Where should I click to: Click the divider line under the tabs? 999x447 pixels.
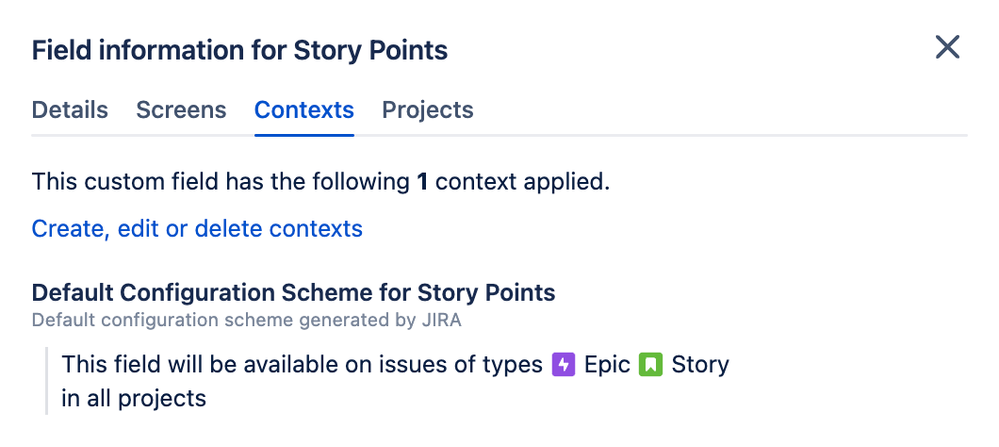500,136
